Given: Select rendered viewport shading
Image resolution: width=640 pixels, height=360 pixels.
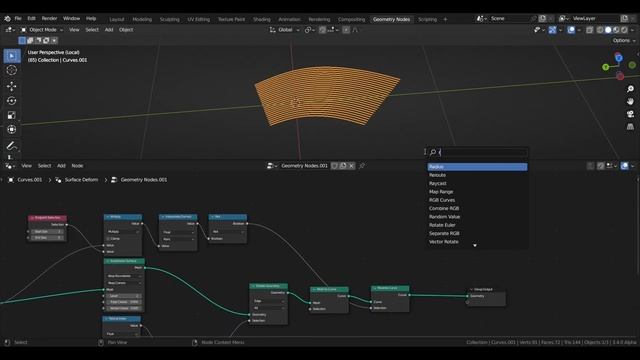Looking at the screenshot, I should coord(624,30).
